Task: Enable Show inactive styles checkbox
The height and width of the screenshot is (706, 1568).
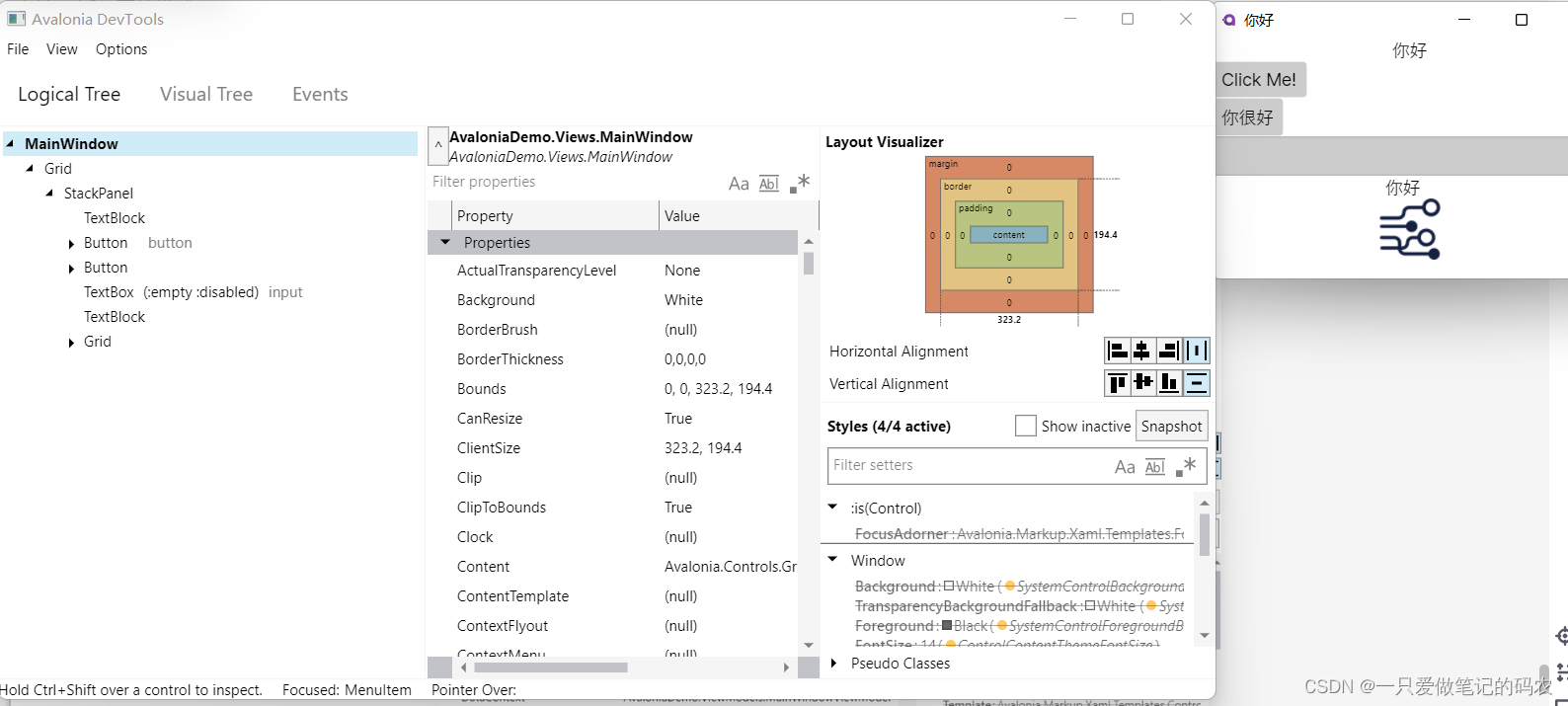Action: pos(1026,426)
